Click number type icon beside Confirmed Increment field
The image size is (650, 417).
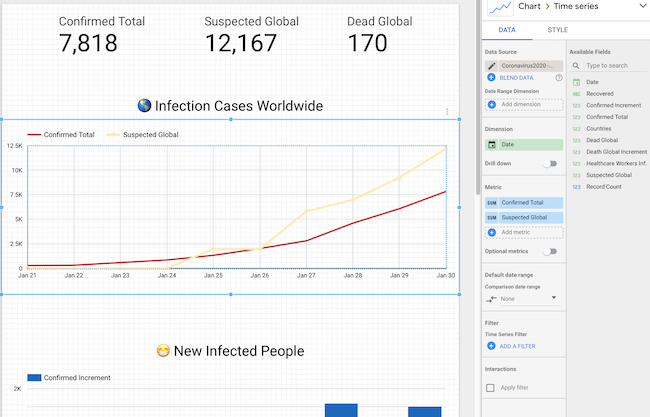point(576,106)
